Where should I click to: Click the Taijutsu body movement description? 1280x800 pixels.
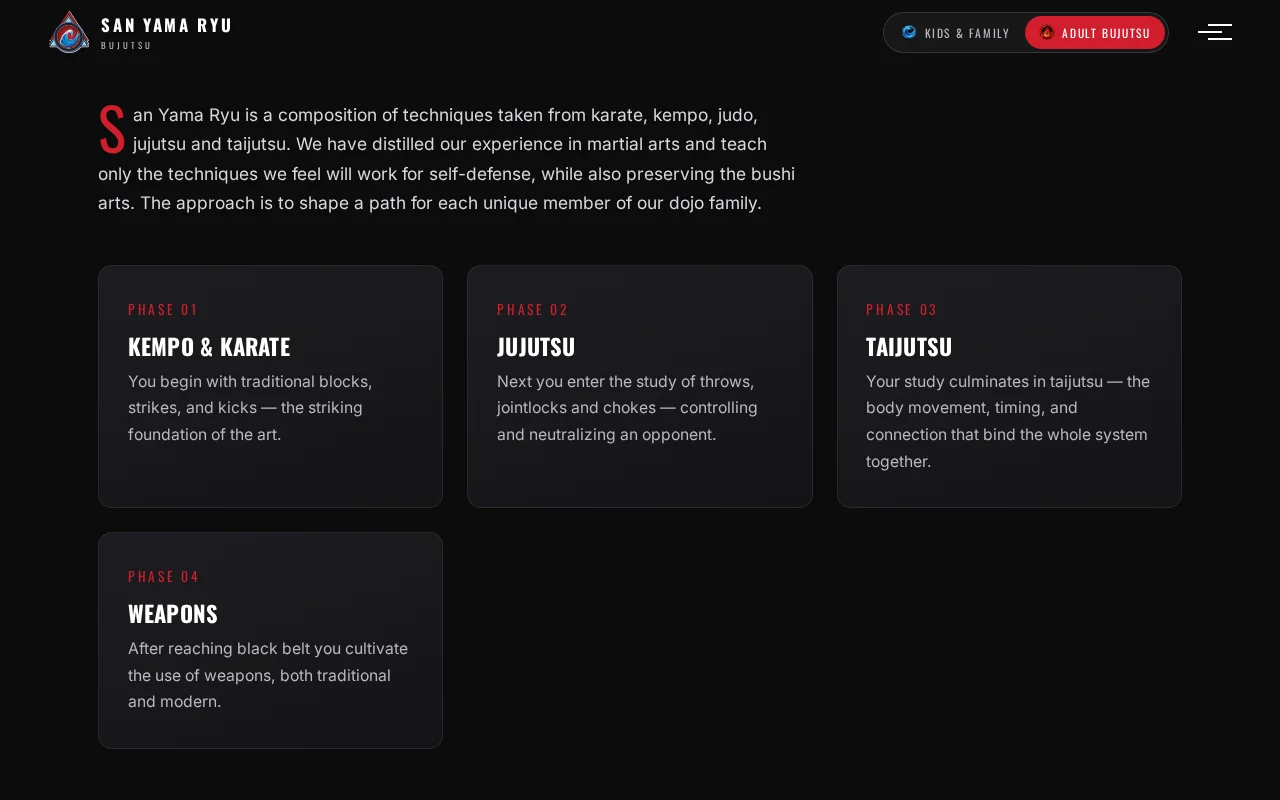coord(1008,421)
